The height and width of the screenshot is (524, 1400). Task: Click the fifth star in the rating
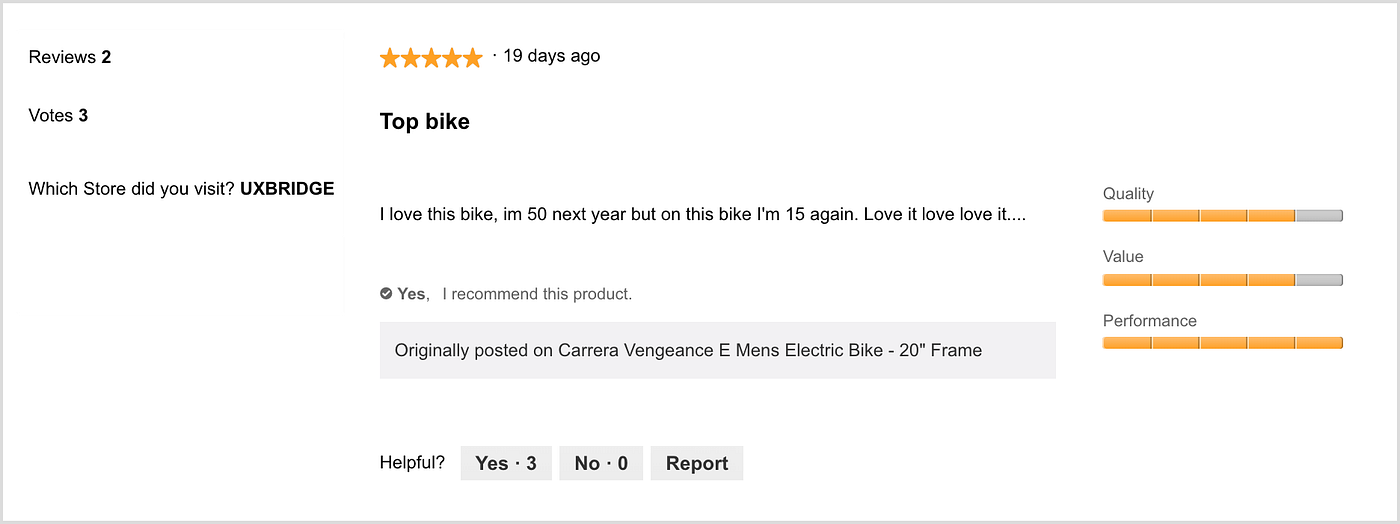[472, 58]
